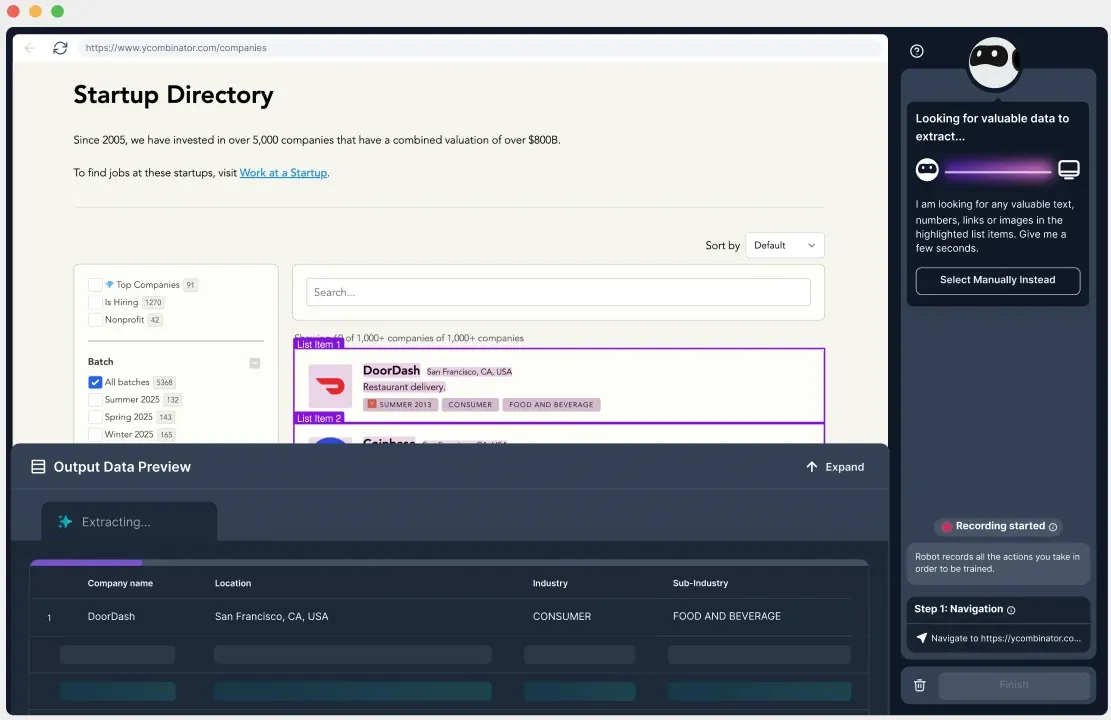Screen dimensions: 1111x720
Task: Open the Sort by Default dropdown
Action: 784,245
